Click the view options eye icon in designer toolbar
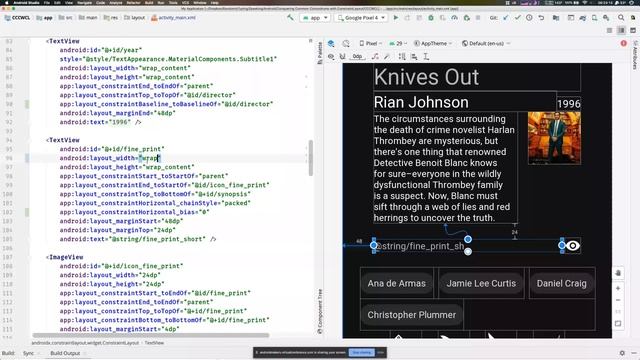The width and height of the screenshot is (640, 360). pos(331,56)
